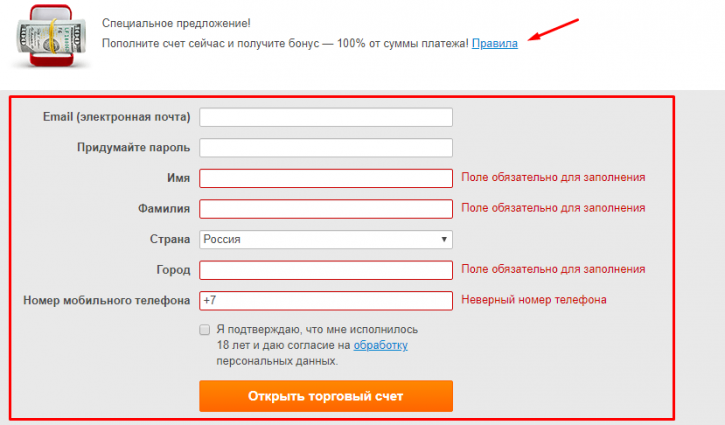The image size is (725, 425).
Task: Open the Страна dropdown showing Россия
Action: pos(326,240)
